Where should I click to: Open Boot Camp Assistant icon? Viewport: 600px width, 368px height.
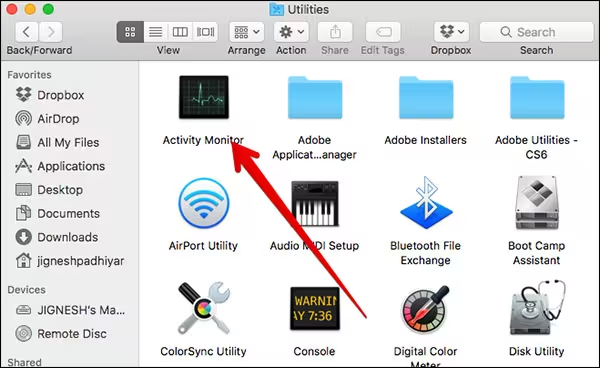[x=537, y=203]
